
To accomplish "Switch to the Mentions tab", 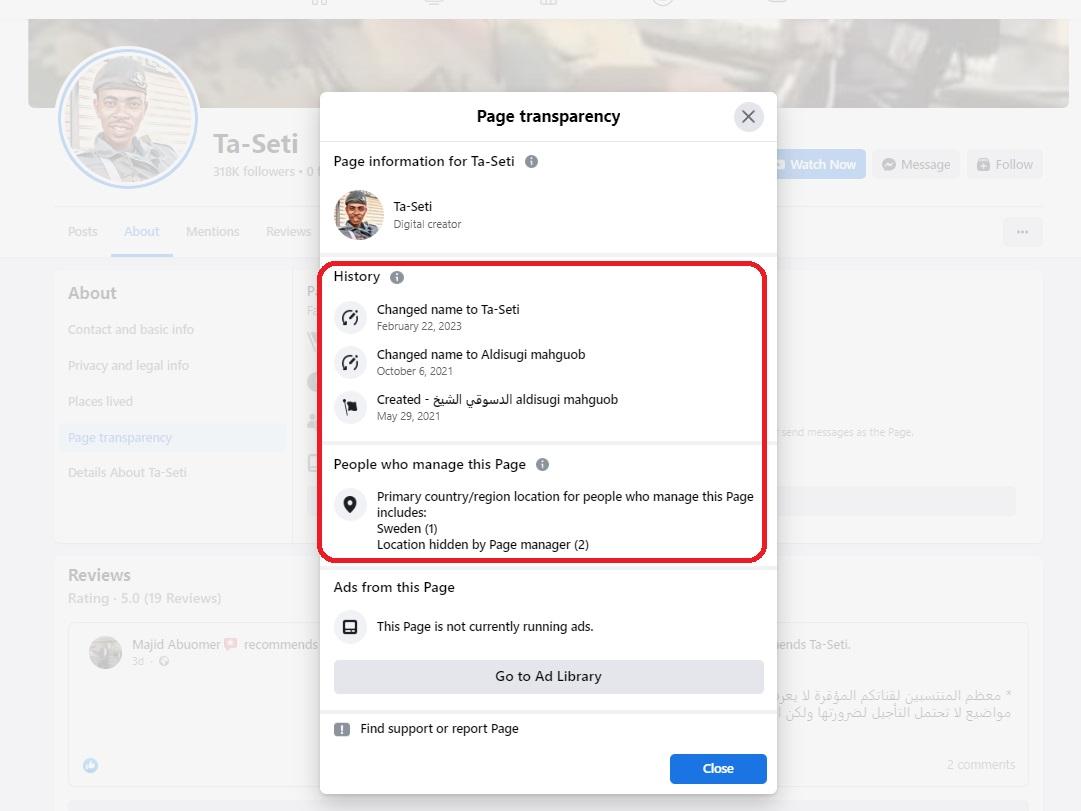I will [x=212, y=232].
